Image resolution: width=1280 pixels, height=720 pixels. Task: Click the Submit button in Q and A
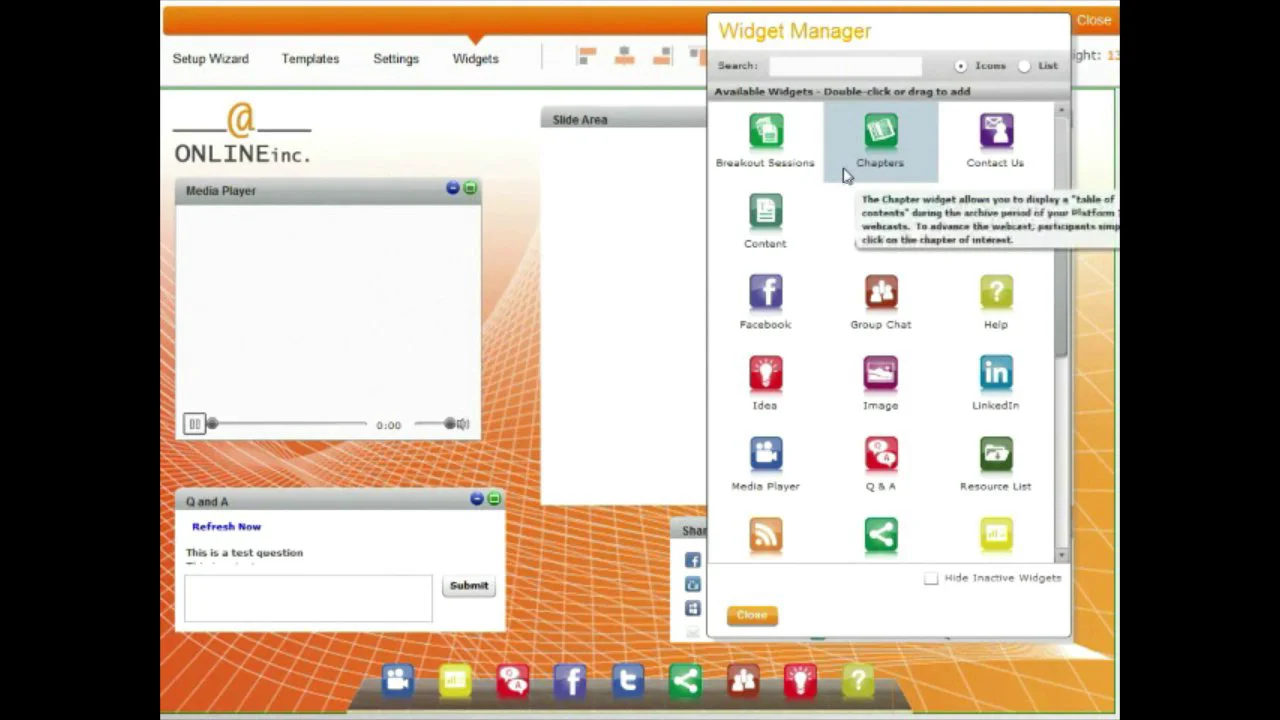pos(469,586)
